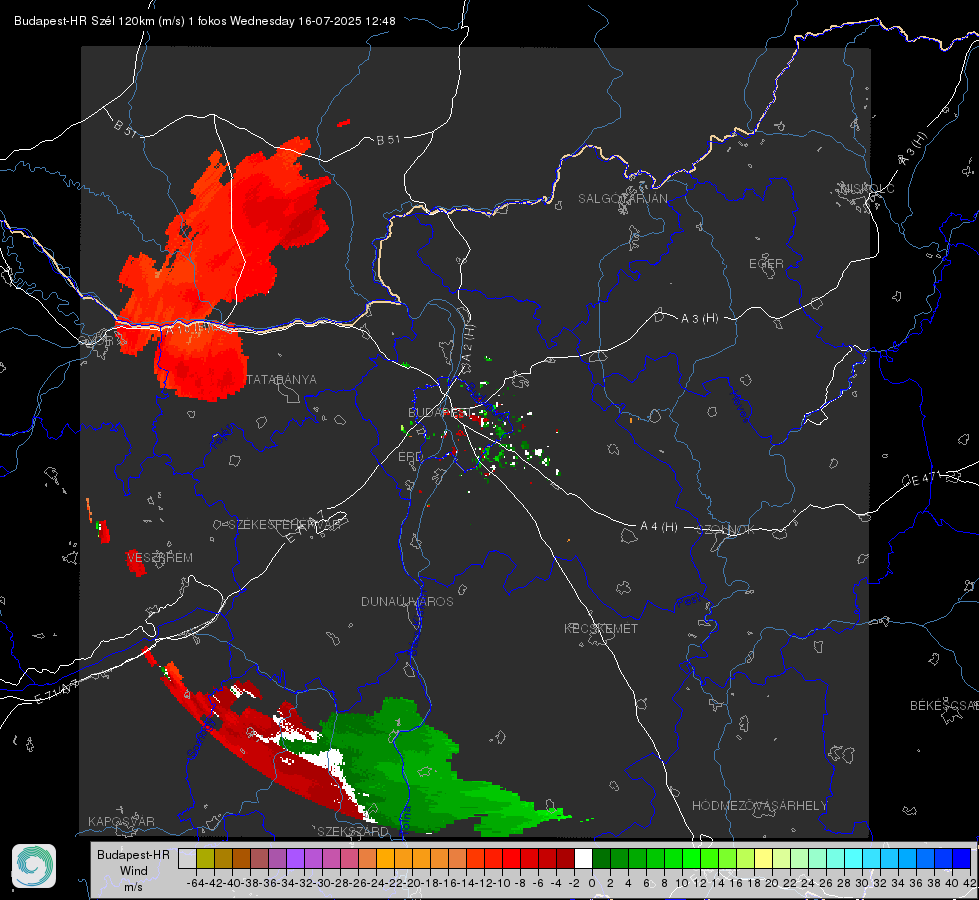
Task: Select the deep blue swatch ending the legend
Action: pos(962,858)
